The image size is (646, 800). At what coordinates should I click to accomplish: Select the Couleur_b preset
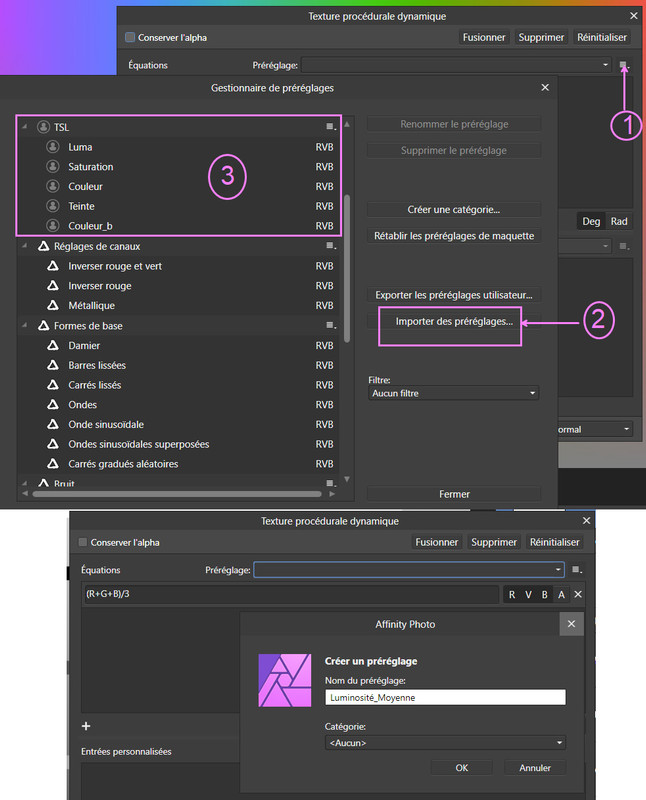click(x=179, y=226)
